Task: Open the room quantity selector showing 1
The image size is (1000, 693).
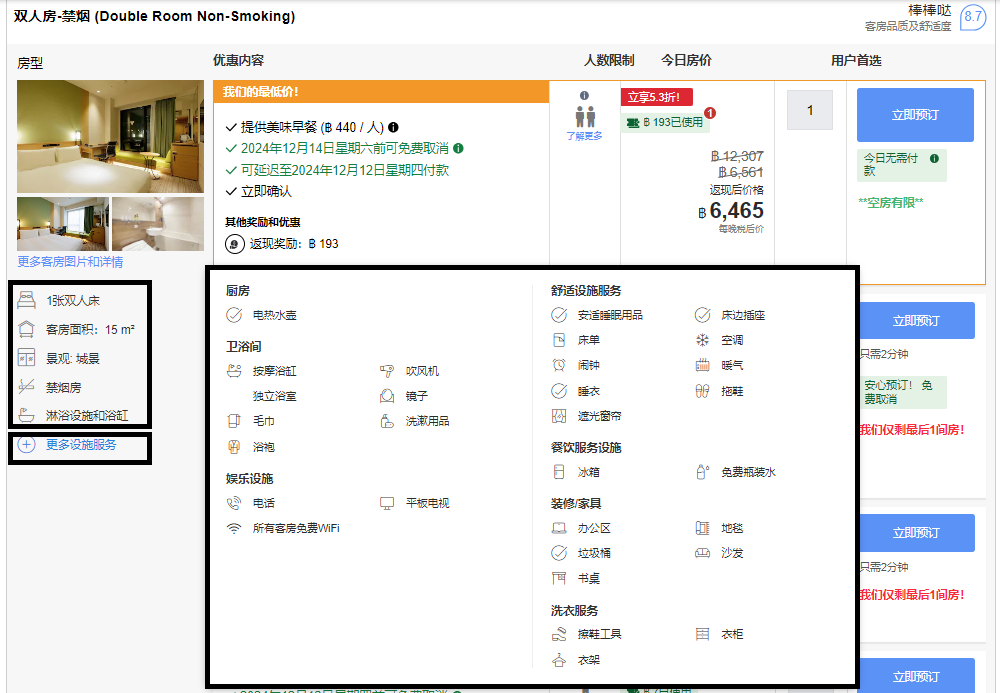Action: coord(810,110)
